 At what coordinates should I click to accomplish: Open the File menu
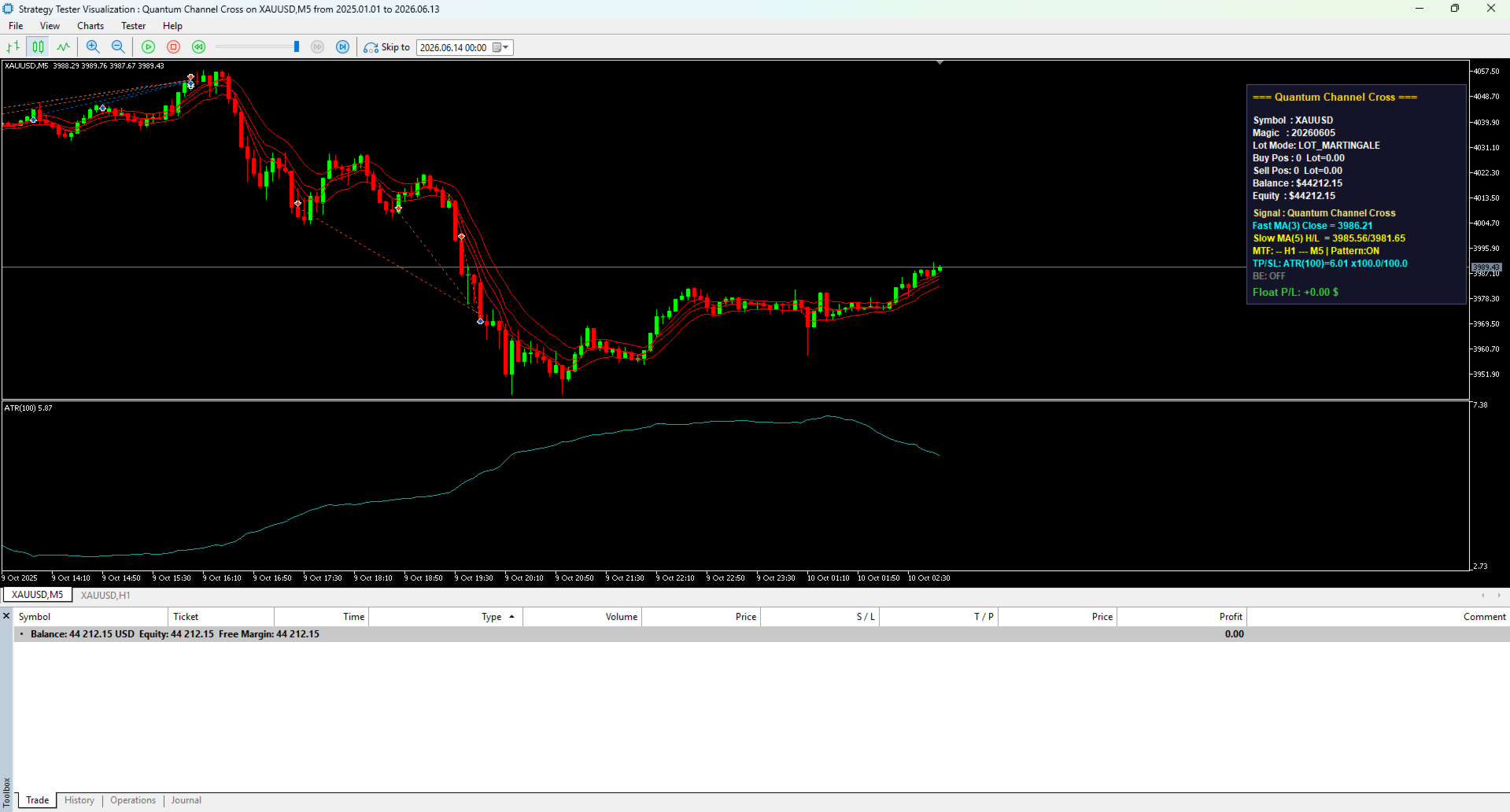coord(16,26)
